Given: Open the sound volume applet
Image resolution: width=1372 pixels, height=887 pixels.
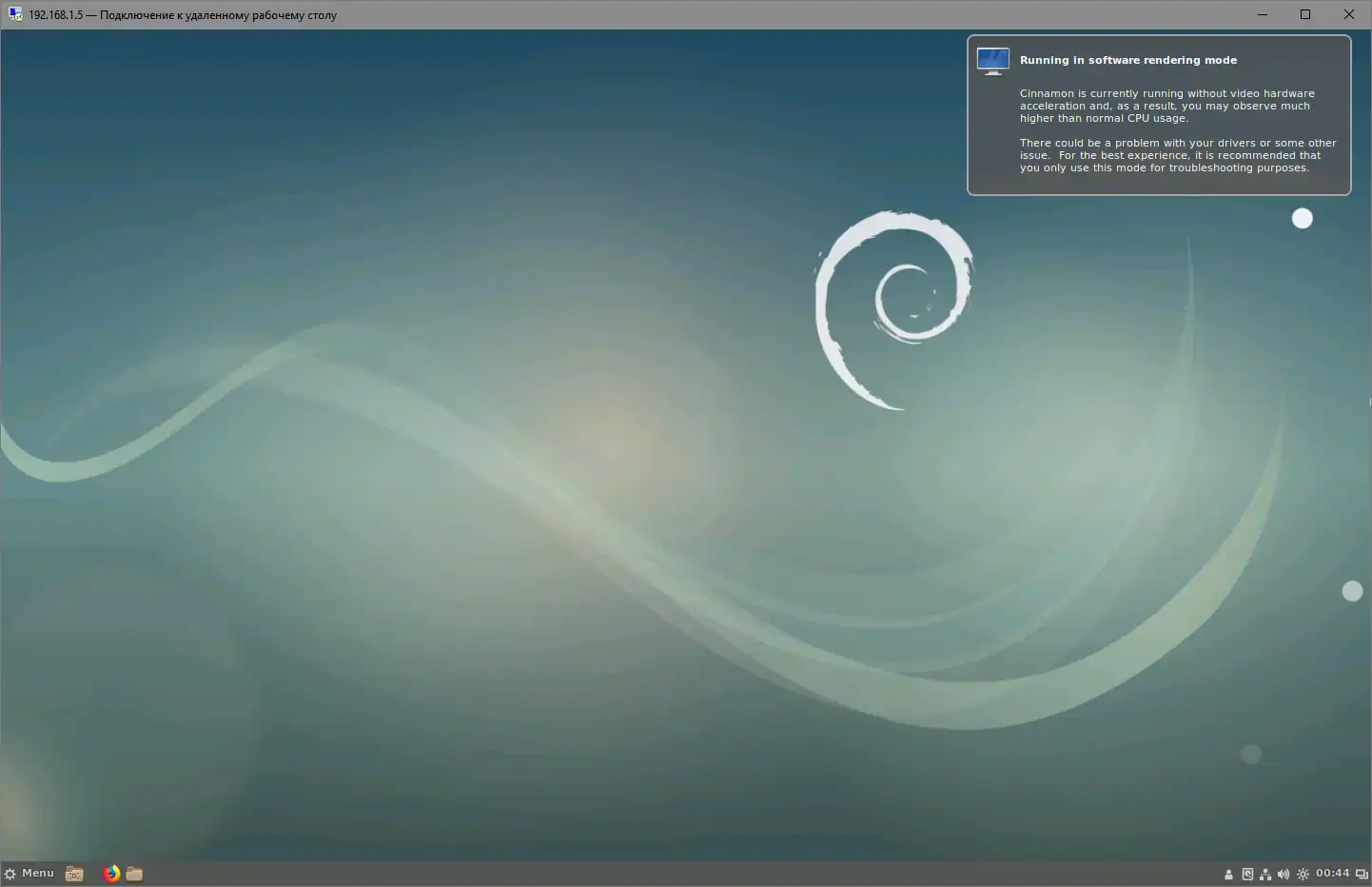Looking at the screenshot, I should click(x=1284, y=874).
